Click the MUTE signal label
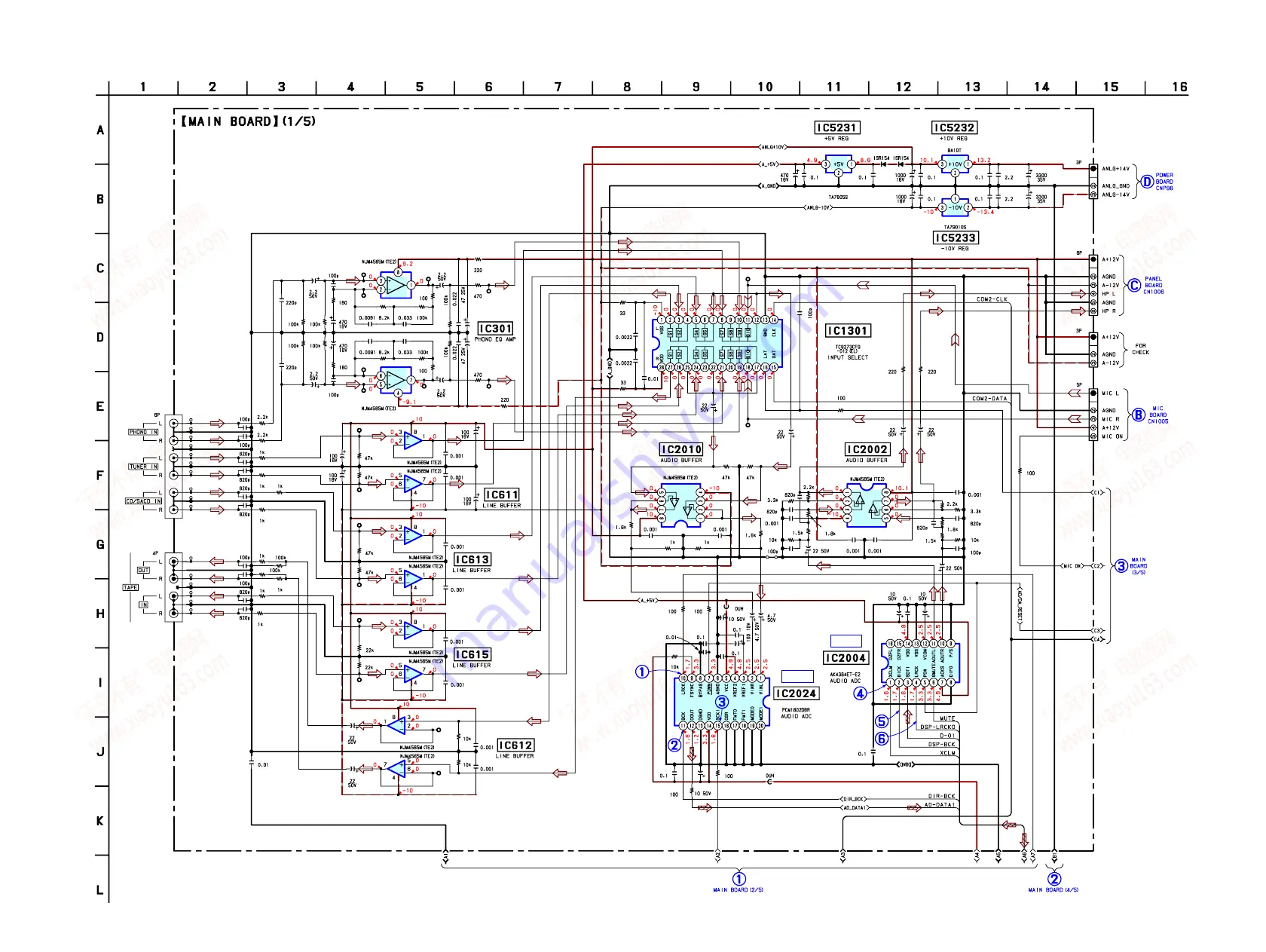 click(x=947, y=719)
